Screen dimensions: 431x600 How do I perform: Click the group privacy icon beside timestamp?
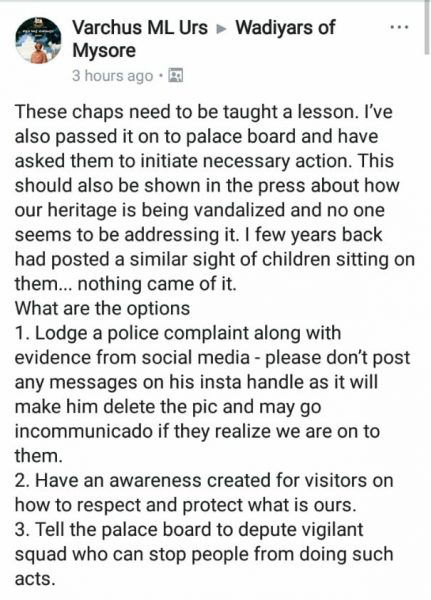(x=176, y=76)
